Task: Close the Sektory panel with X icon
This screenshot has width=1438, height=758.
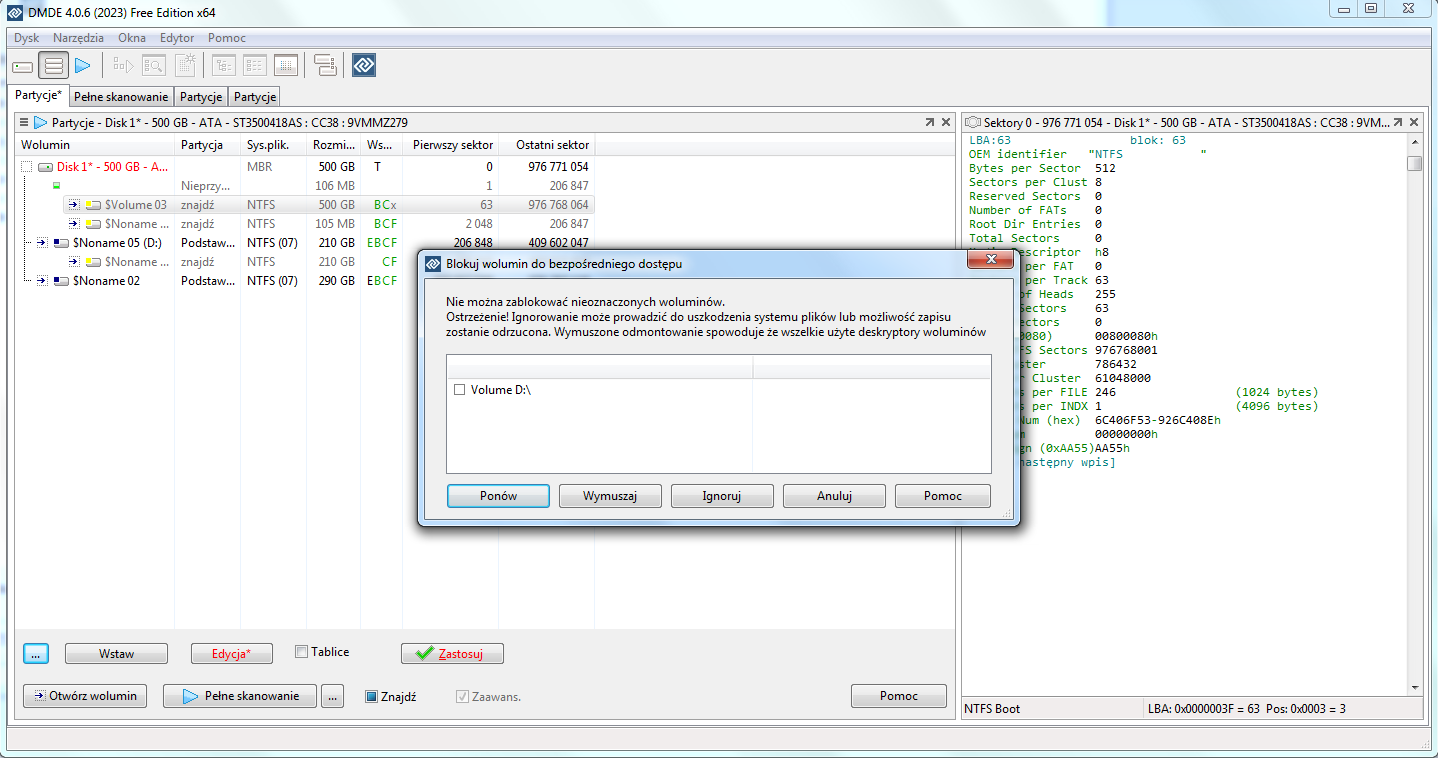Action: pos(1414,122)
